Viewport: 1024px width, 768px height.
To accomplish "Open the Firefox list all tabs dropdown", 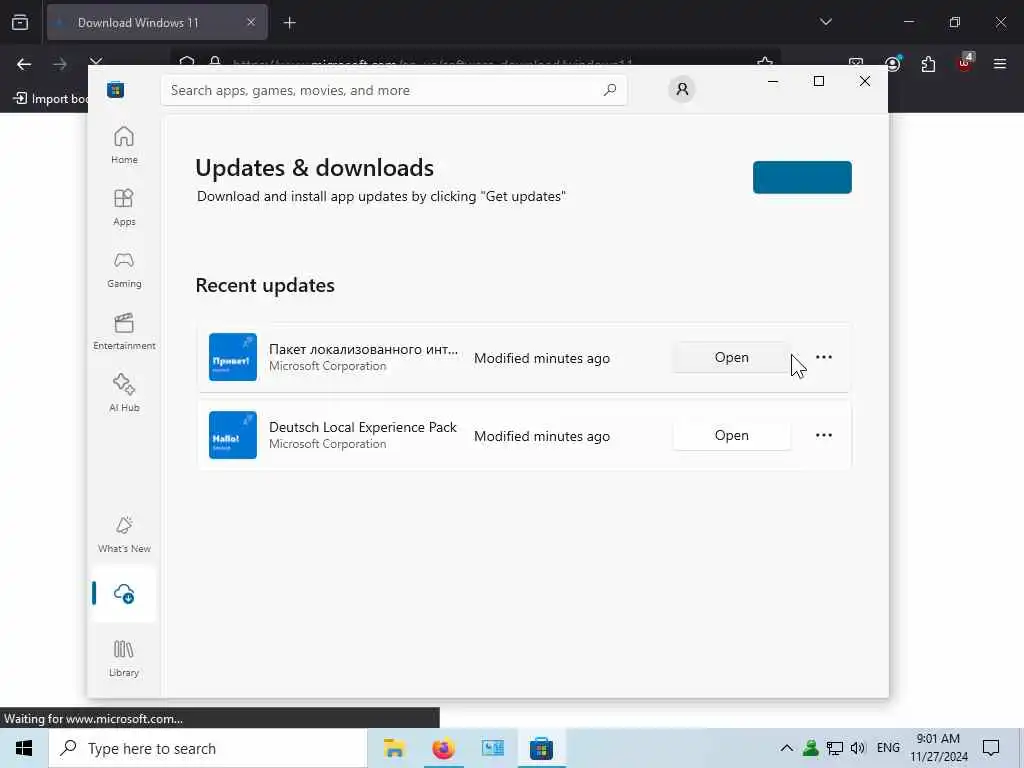I will tap(825, 22).
